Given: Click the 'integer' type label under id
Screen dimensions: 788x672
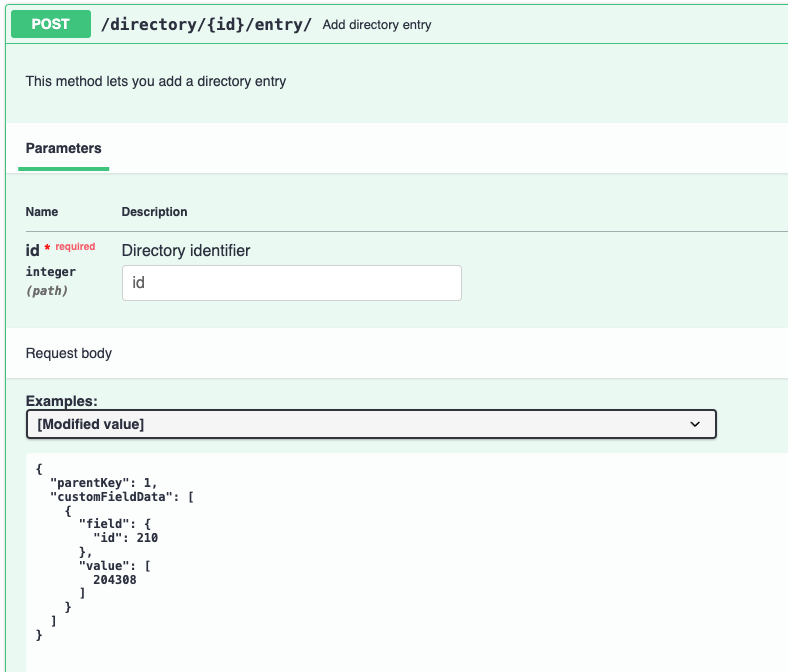Looking at the screenshot, I should pyautogui.click(x=50, y=271).
